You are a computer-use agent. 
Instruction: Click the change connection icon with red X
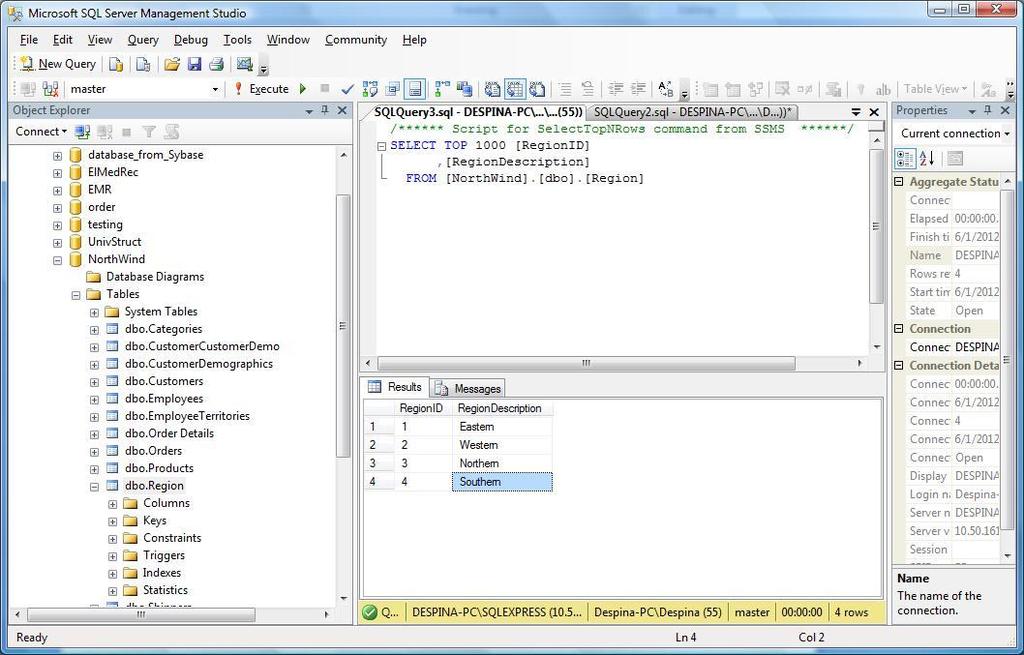(50, 89)
